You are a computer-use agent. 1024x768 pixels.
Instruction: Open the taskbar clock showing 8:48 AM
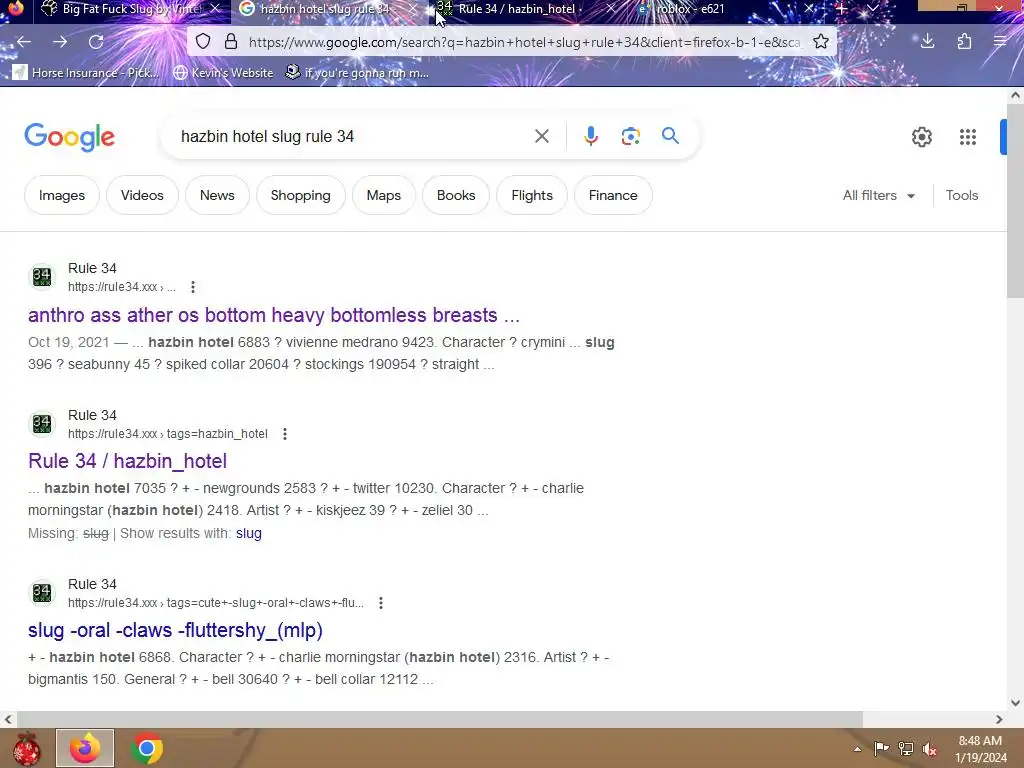(x=980, y=749)
